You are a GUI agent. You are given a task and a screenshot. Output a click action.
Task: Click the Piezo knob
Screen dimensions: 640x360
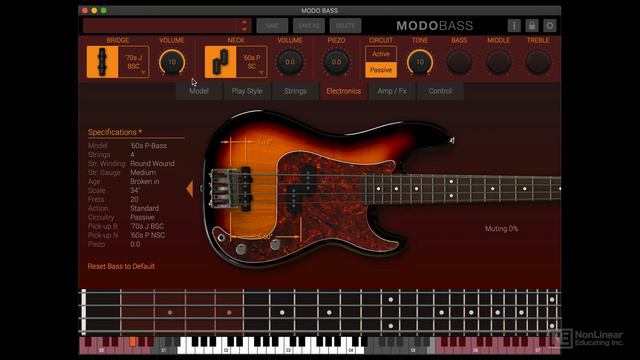tap(336, 62)
